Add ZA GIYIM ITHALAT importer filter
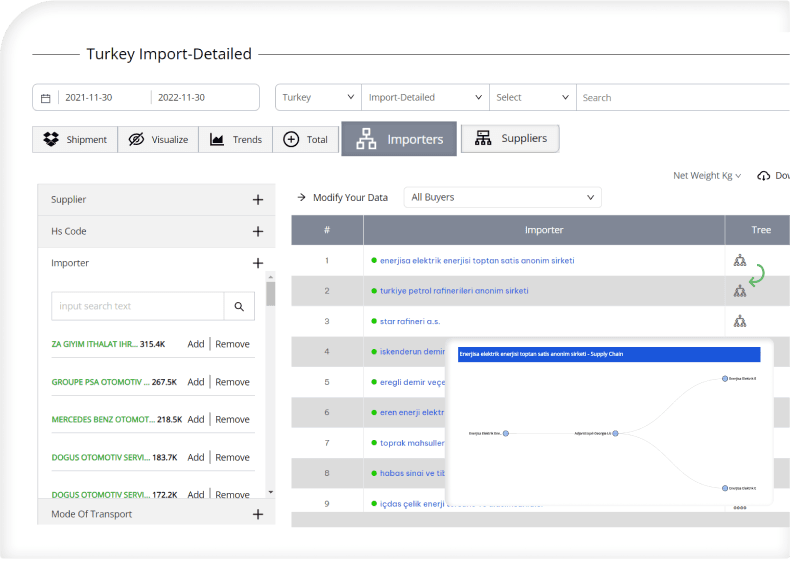Screen dimensions: 790x565 [195, 344]
